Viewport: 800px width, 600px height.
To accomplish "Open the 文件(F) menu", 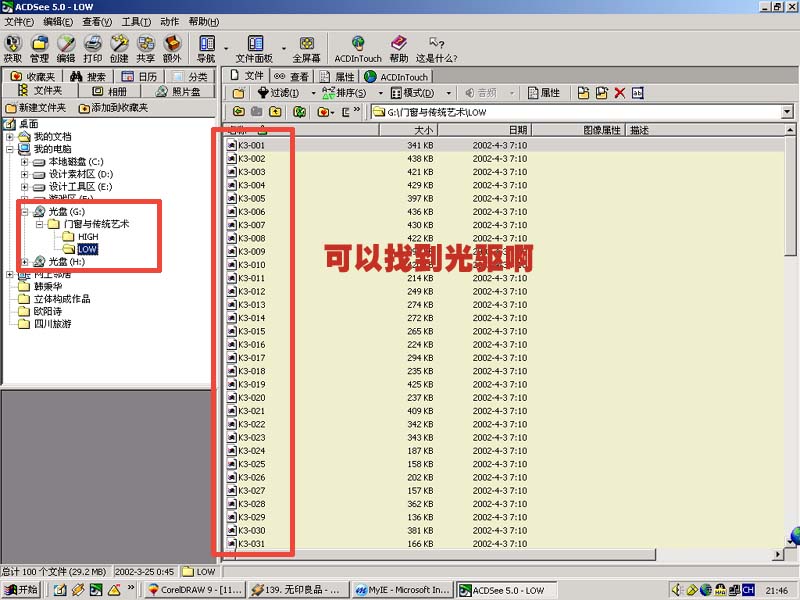I will point(19,21).
